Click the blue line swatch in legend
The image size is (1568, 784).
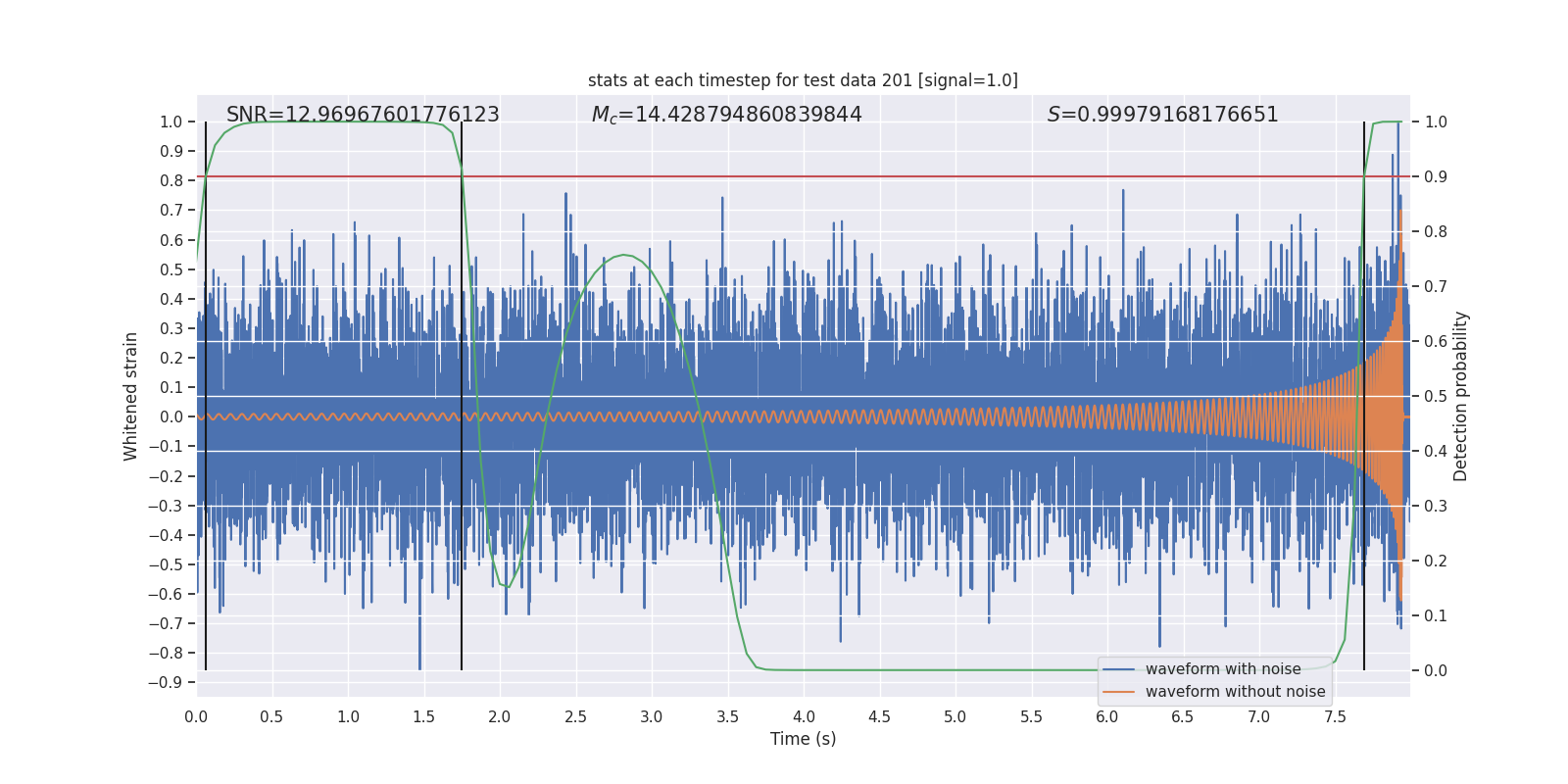click(1118, 669)
